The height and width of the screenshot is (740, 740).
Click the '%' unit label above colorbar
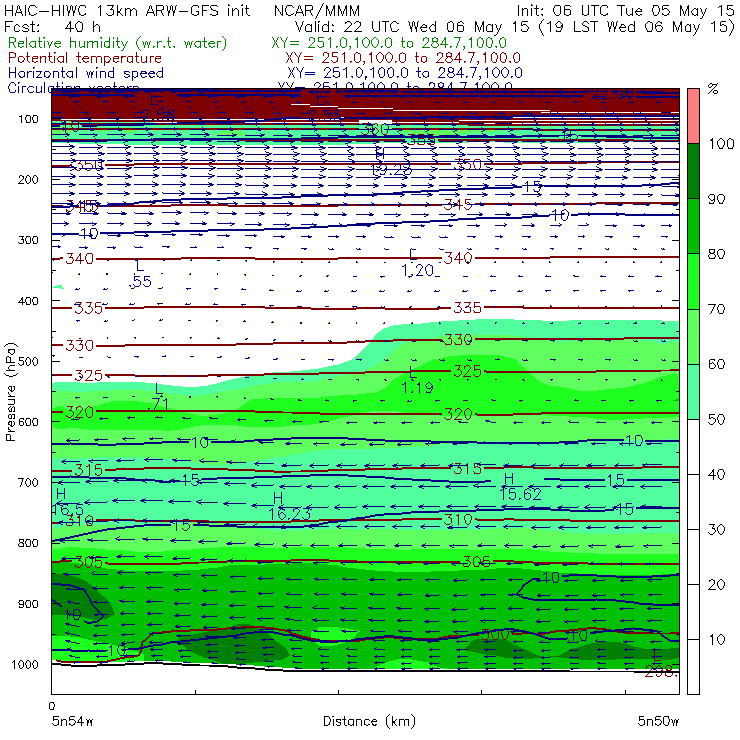pyautogui.click(x=713, y=88)
